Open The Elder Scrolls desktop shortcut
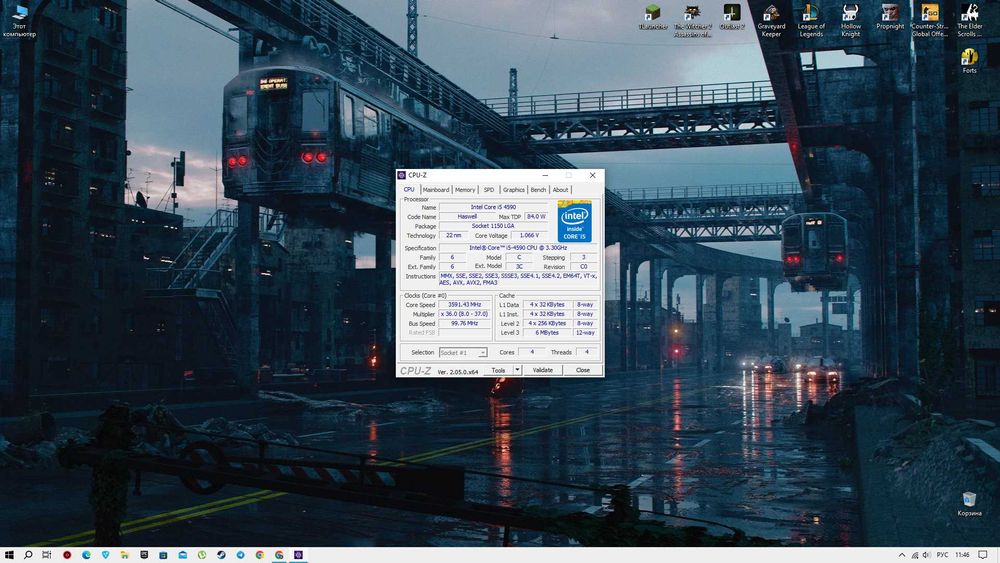The image size is (1000, 563). pyautogui.click(x=969, y=20)
